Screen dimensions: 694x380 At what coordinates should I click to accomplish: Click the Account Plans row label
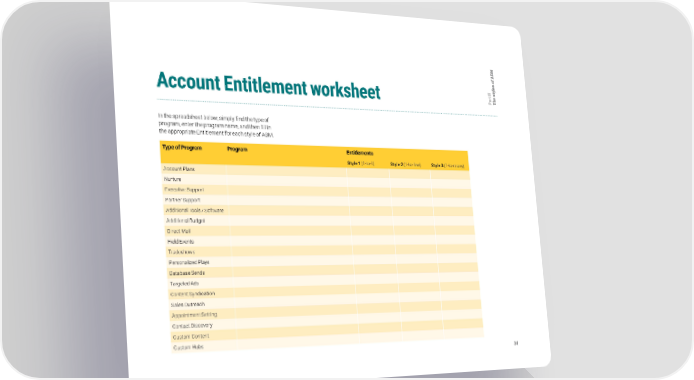(x=179, y=169)
